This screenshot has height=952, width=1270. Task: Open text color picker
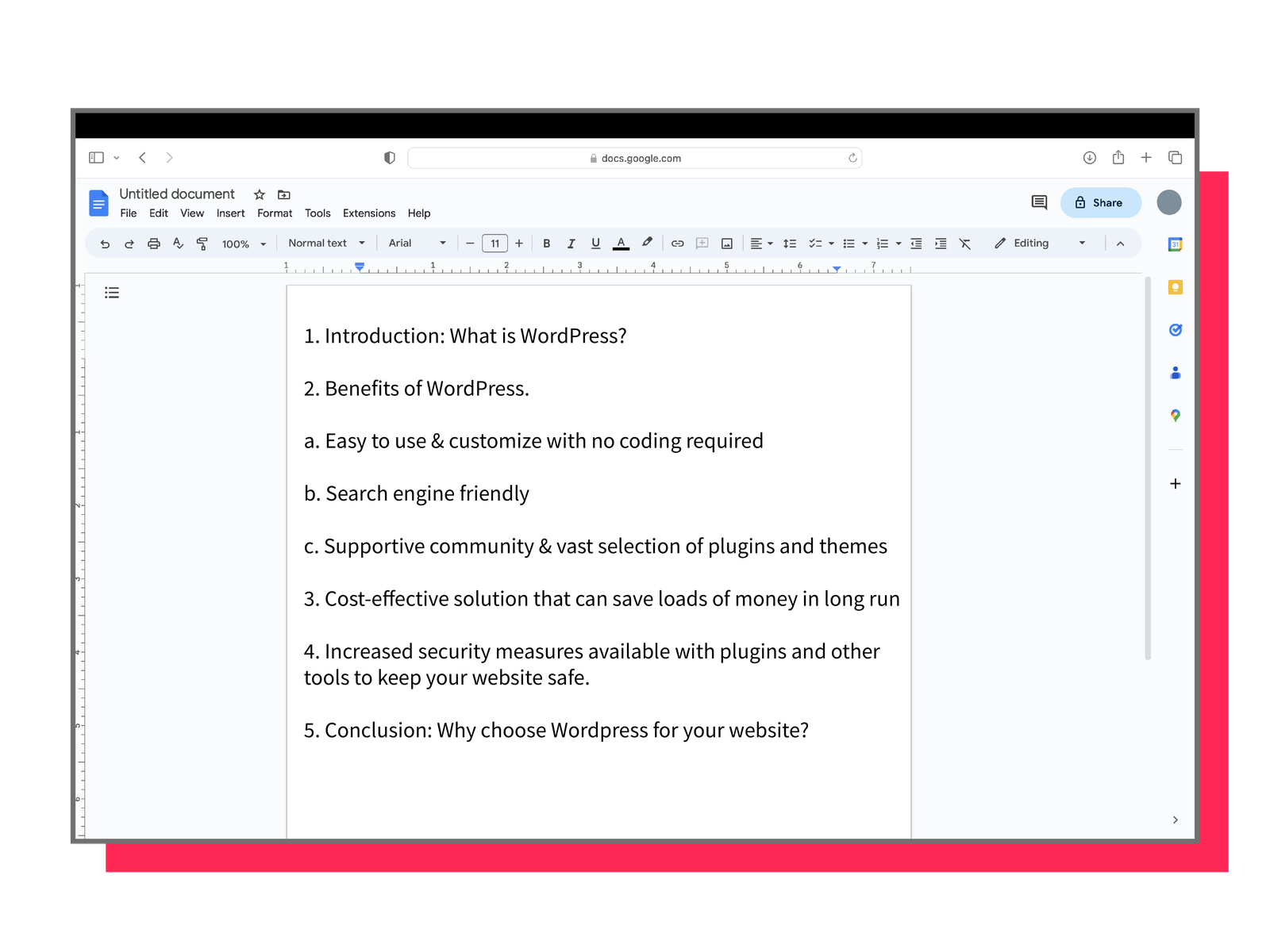click(x=621, y=244)
